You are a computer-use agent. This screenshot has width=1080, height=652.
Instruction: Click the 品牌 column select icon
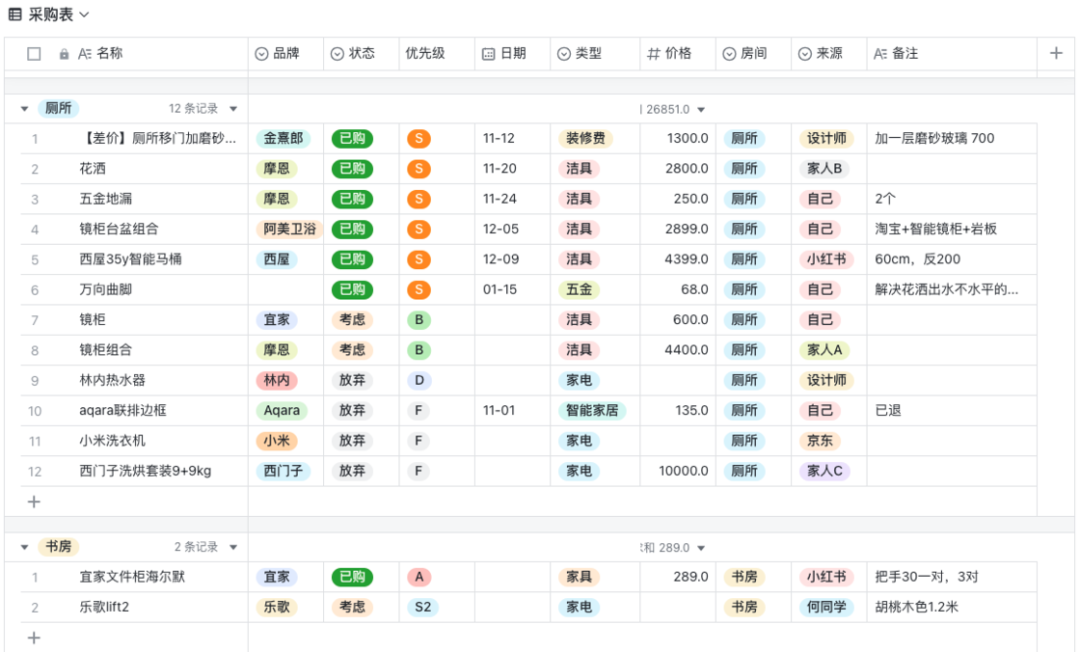(x=262, y=54)
